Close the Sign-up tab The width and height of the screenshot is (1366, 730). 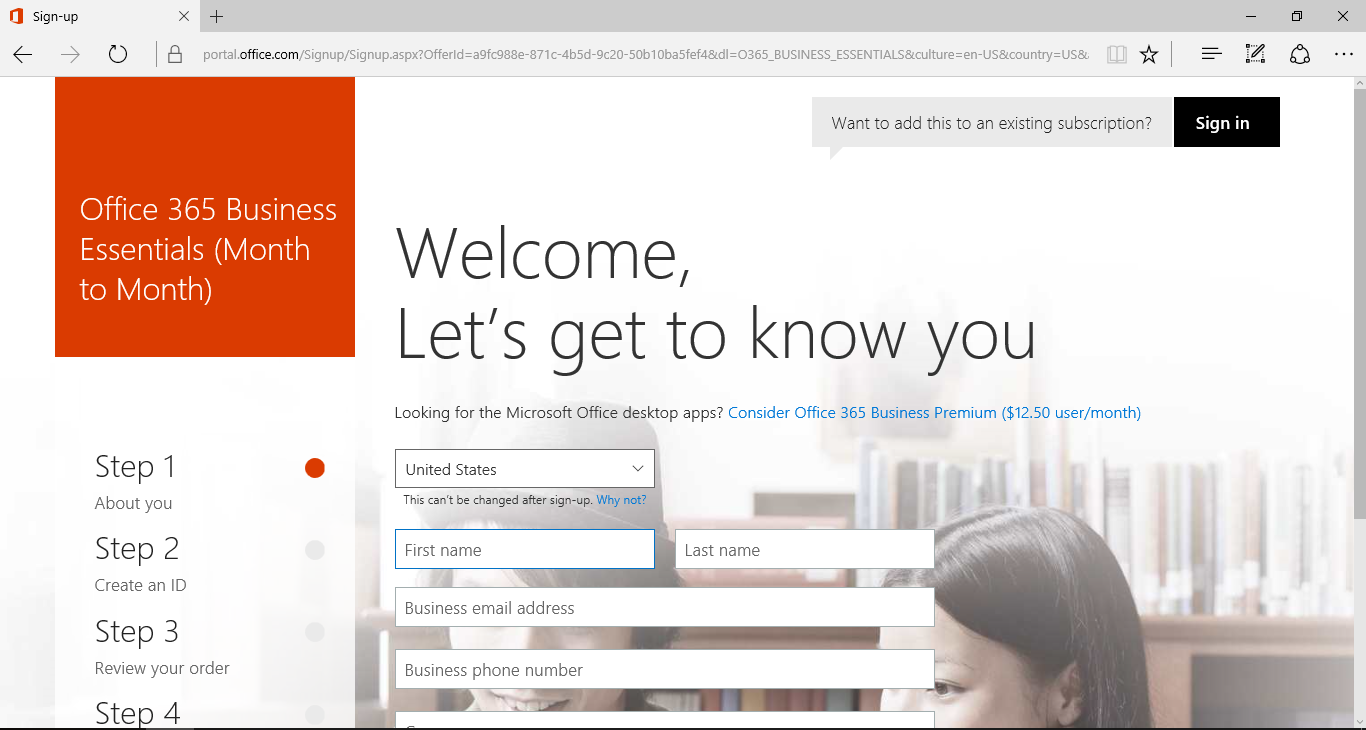(x=184, y=16)
